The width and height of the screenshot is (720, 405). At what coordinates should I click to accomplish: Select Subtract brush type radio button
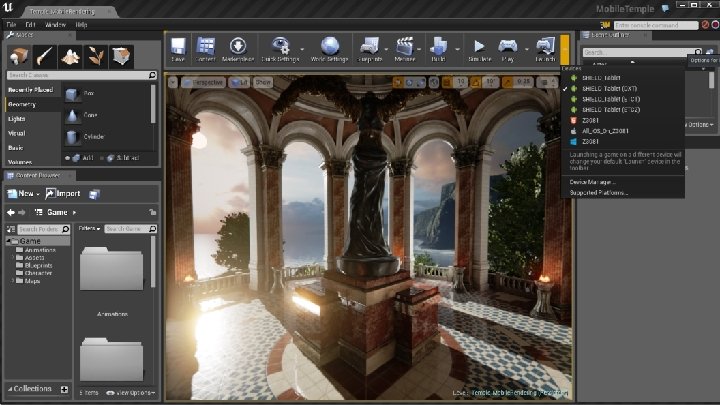pos(101,158)
